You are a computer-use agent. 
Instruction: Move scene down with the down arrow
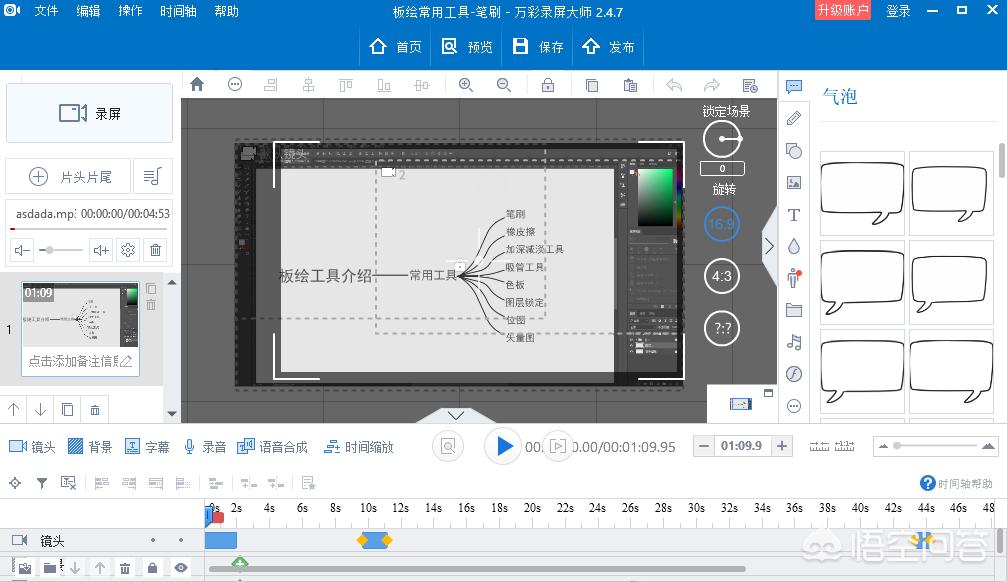pos(40,409)
